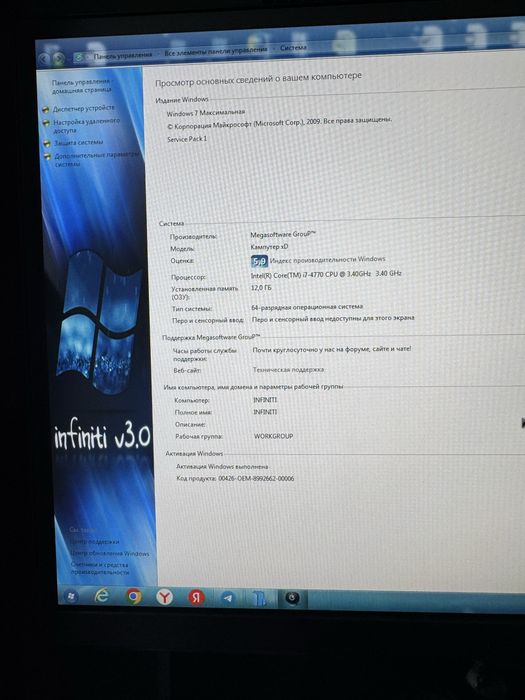
Task: Click the Microsoft Corp. 2009 copyright line
Action: click(x=279, y=123)
